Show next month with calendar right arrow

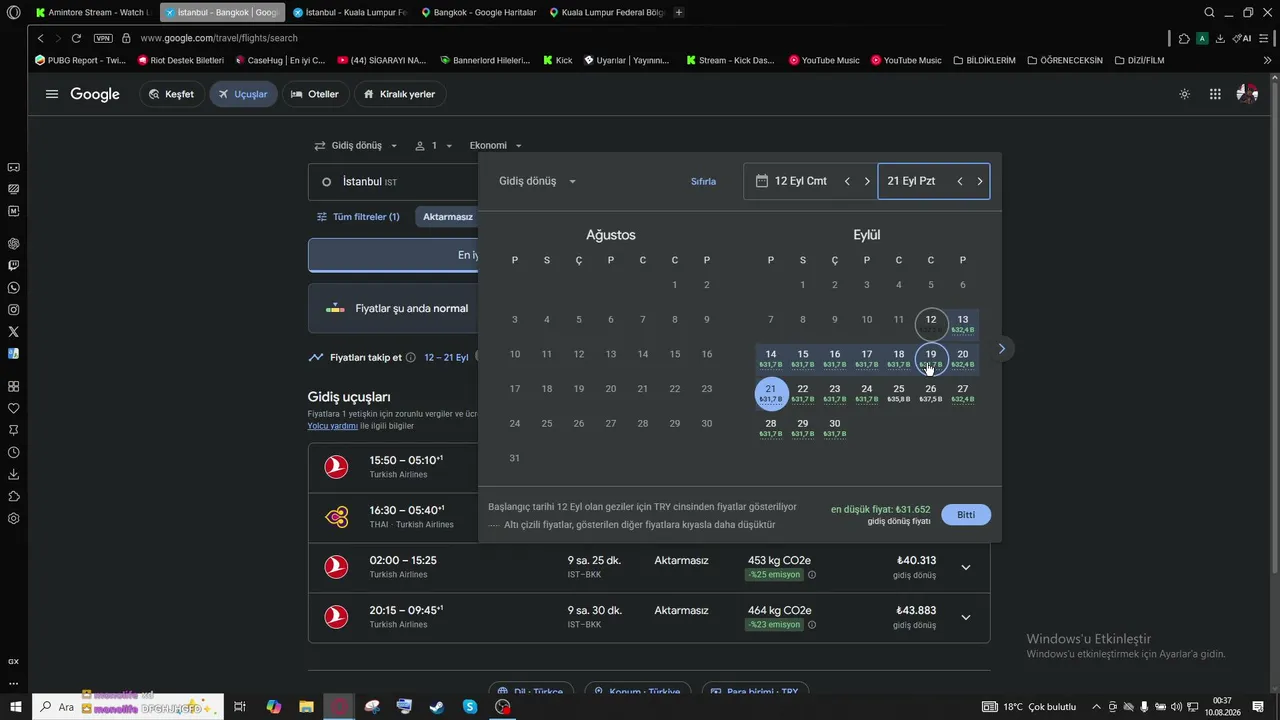pos(1001,348)
